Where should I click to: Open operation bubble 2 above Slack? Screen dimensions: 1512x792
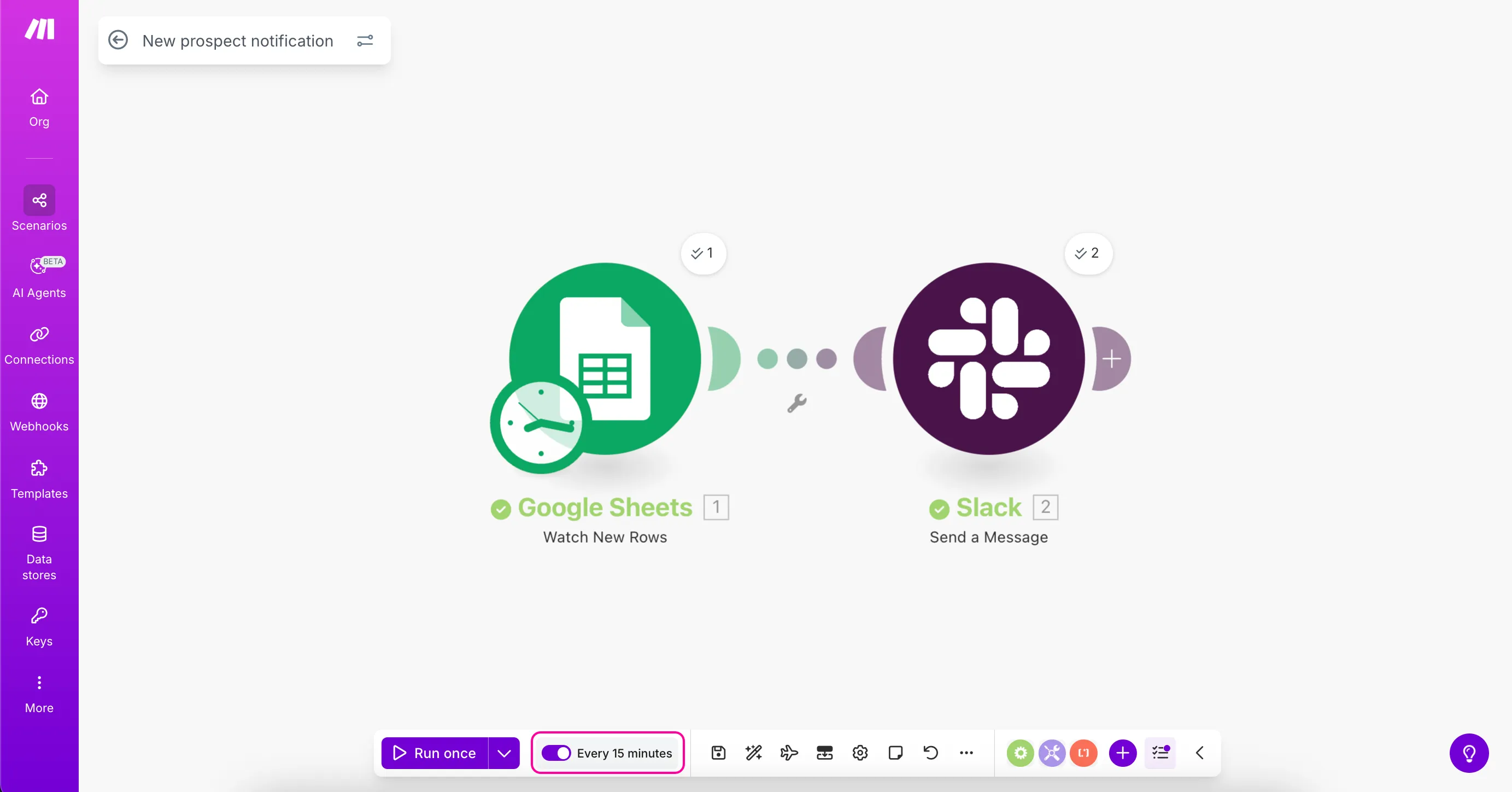click(x=1088, y=253)
